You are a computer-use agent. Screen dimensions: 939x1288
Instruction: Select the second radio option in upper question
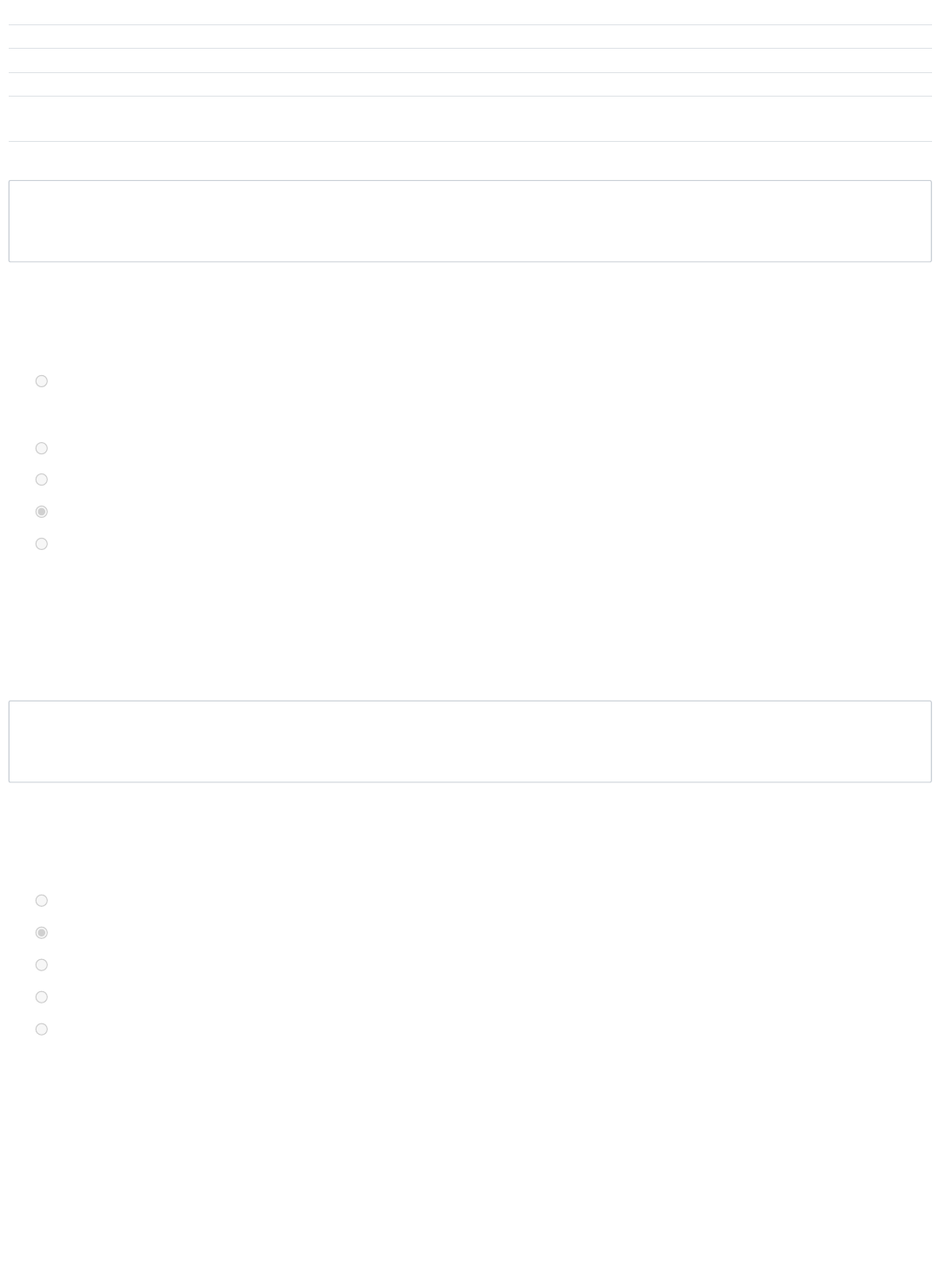pos(41,448)
